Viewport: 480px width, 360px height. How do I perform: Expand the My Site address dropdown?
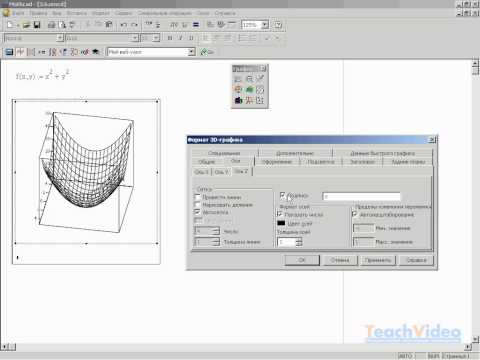[x=191, y=52]
